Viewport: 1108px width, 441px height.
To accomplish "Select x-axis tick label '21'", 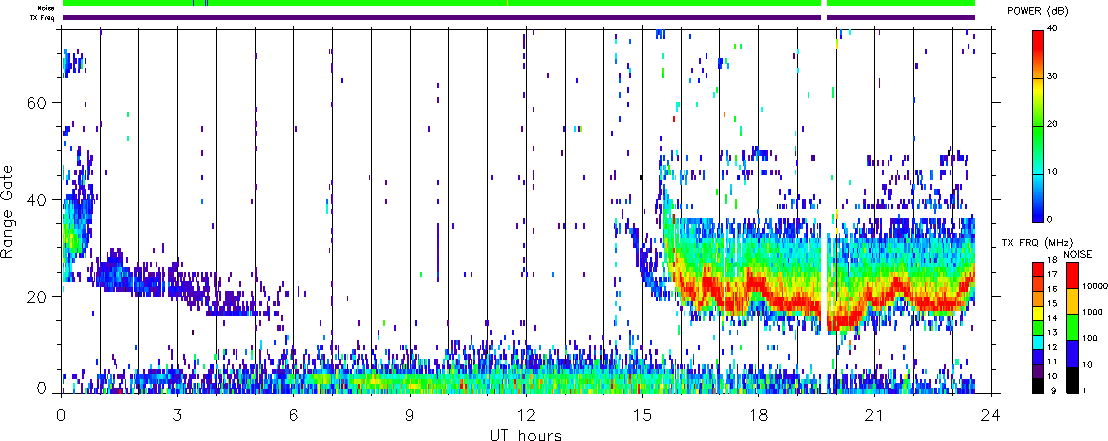I will tap(874, 415).
